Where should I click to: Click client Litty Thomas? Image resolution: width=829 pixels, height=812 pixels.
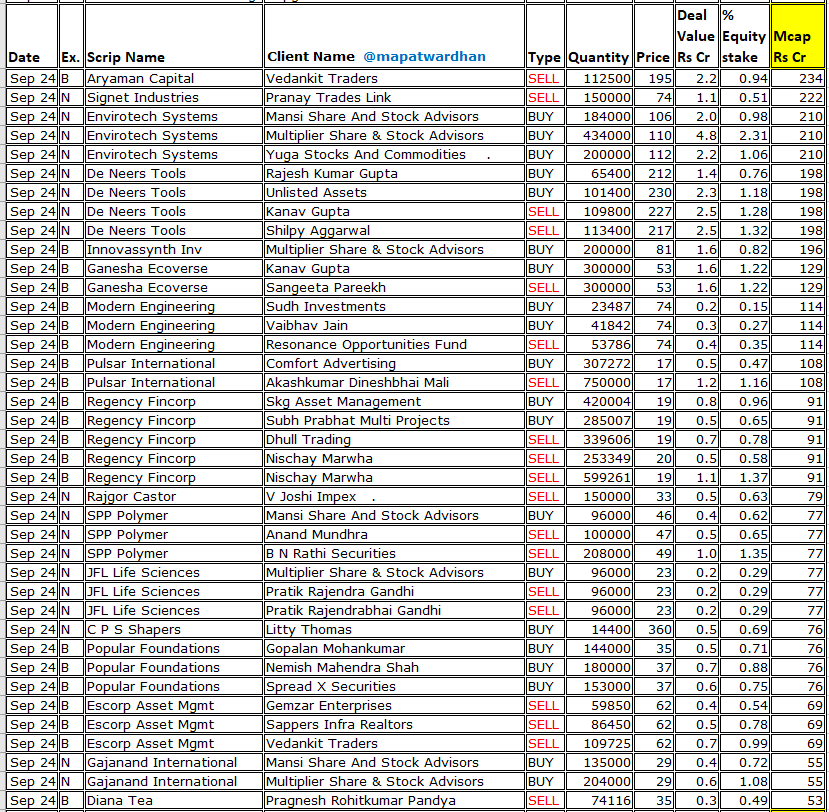pos(394,630)
